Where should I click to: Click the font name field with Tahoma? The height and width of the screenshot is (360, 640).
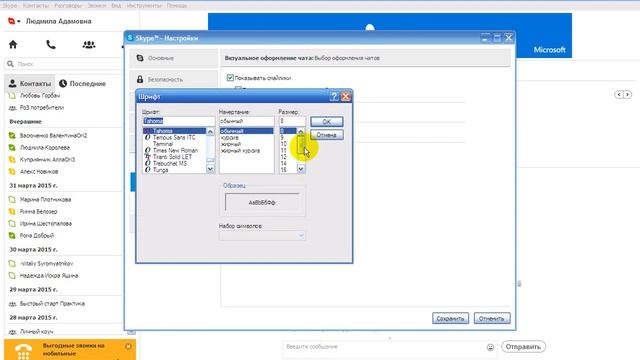pyautogui.click(x=178, y=121)
